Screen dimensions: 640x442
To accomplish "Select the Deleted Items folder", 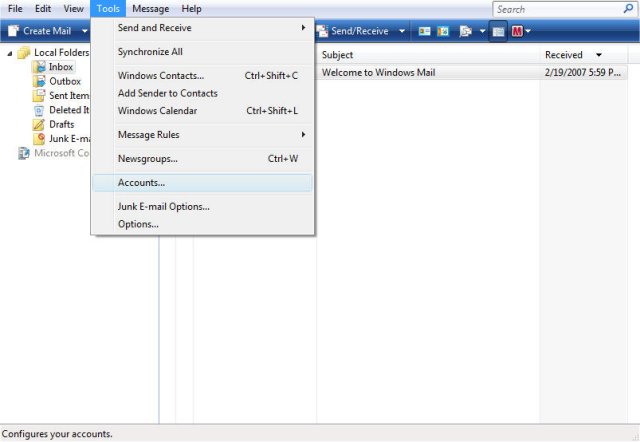I will [69, 110].
